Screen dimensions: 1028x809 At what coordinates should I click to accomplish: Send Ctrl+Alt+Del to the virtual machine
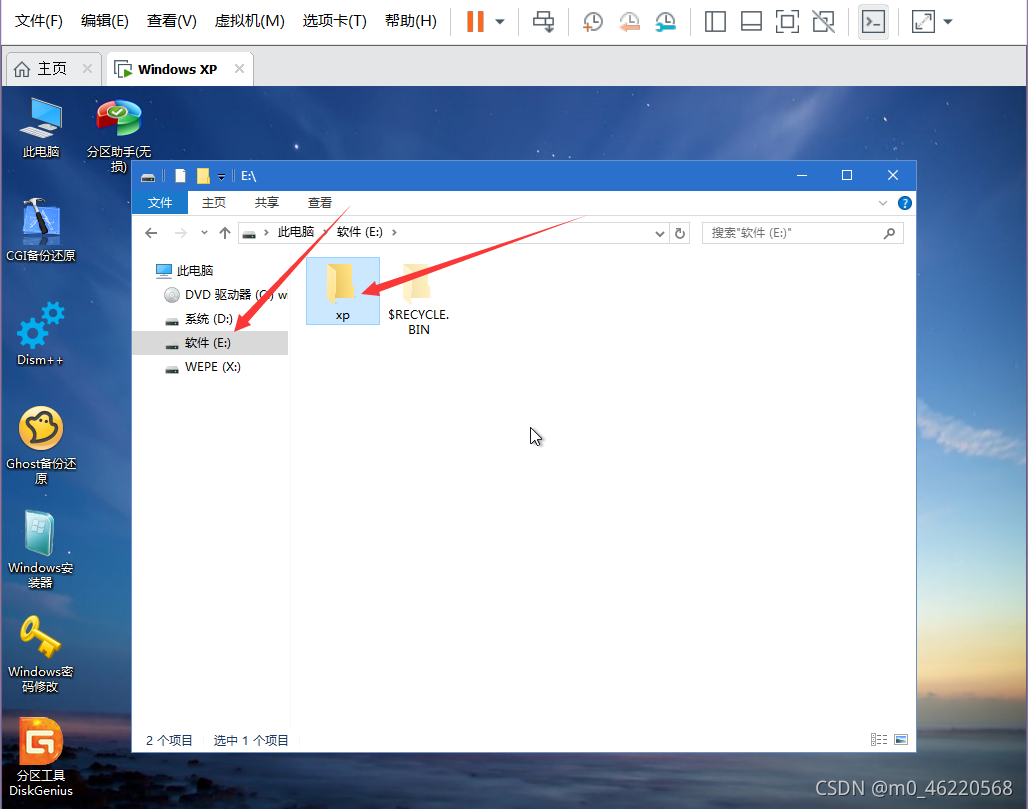tap(543, 21)
